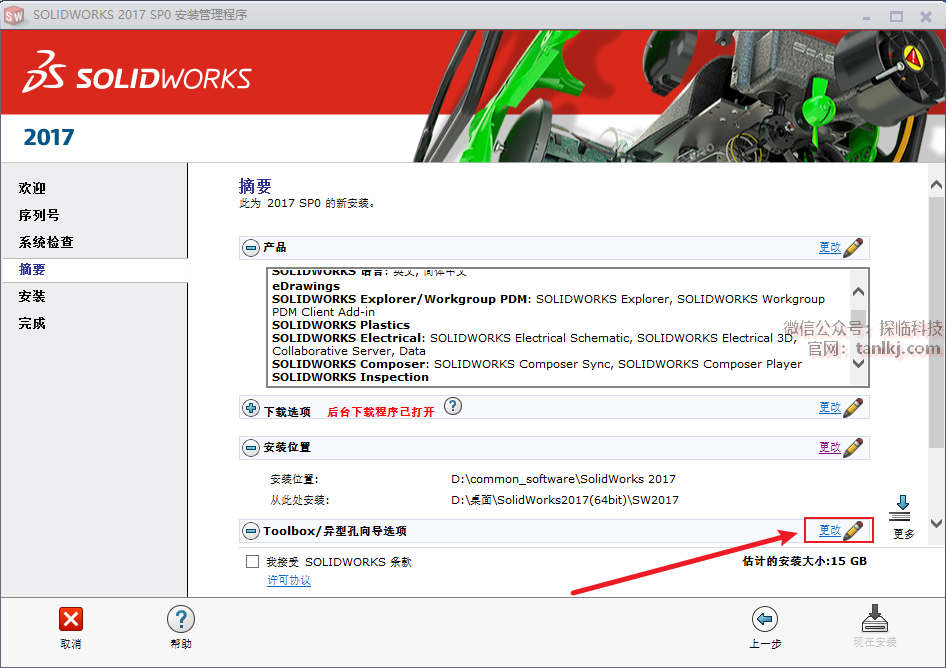
Task: Click the question mark help icon near 下载选项
Action: coord(453,406)
